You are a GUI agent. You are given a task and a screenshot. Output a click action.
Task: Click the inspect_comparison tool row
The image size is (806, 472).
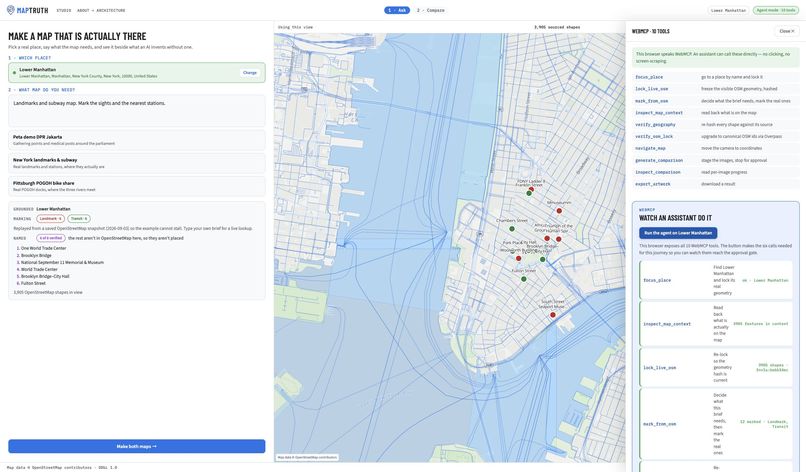point(716,172)
